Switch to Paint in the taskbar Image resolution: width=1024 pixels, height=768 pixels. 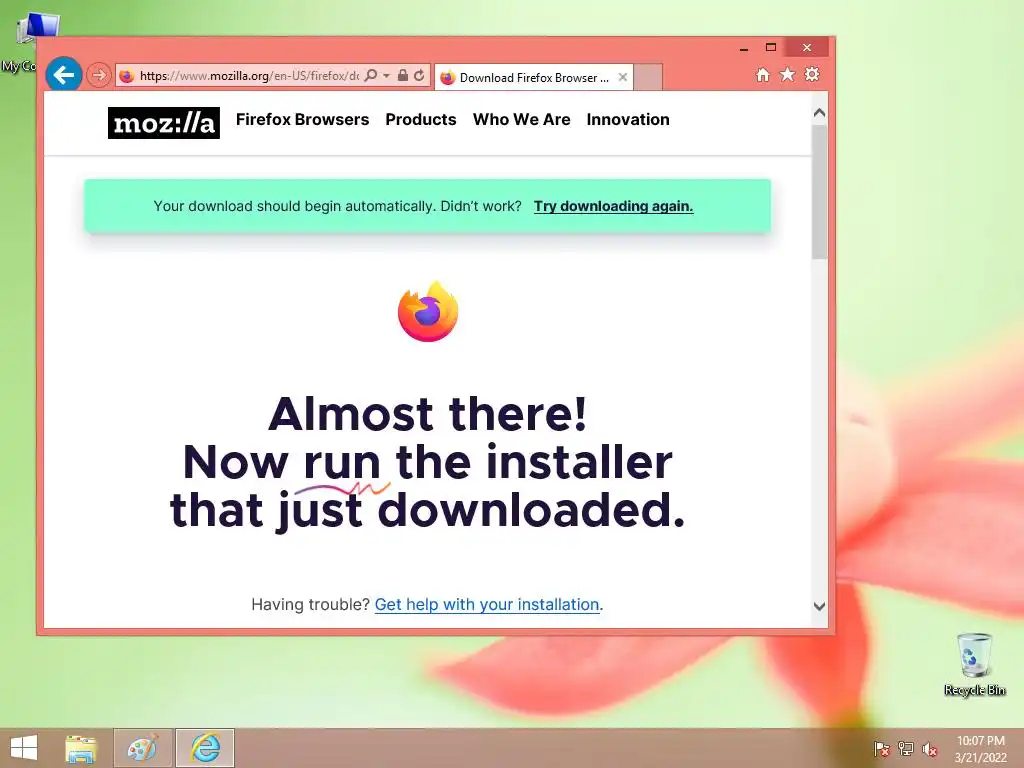click(142, 748)
